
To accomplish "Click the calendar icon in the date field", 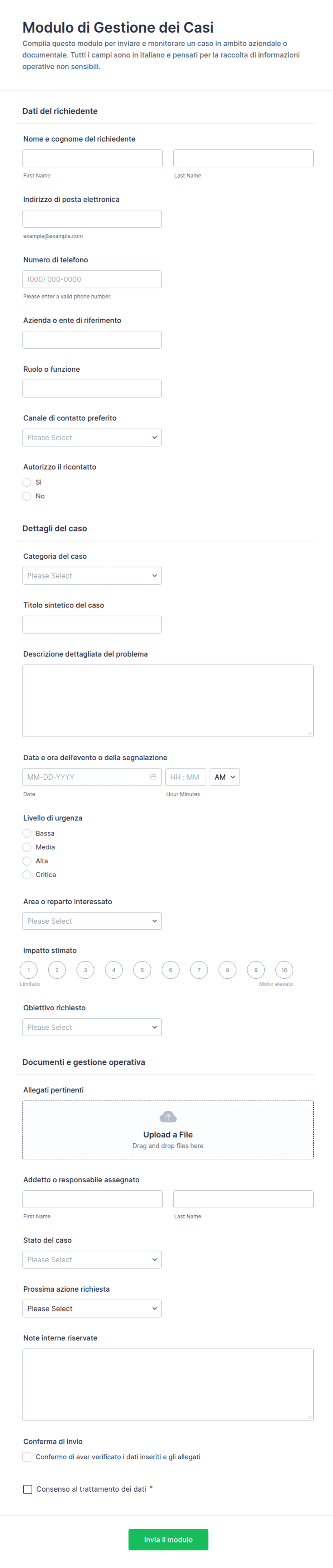I will click(x=153, y=777).
